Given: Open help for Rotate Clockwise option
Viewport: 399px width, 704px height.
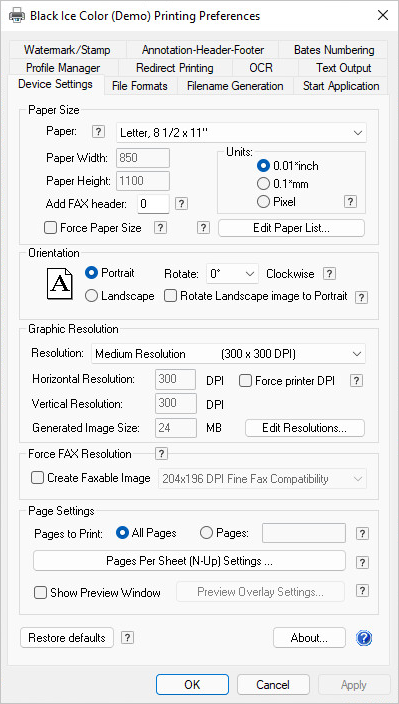Looking at the screenshot, I should pyautogui.click(x=330, y=273).
